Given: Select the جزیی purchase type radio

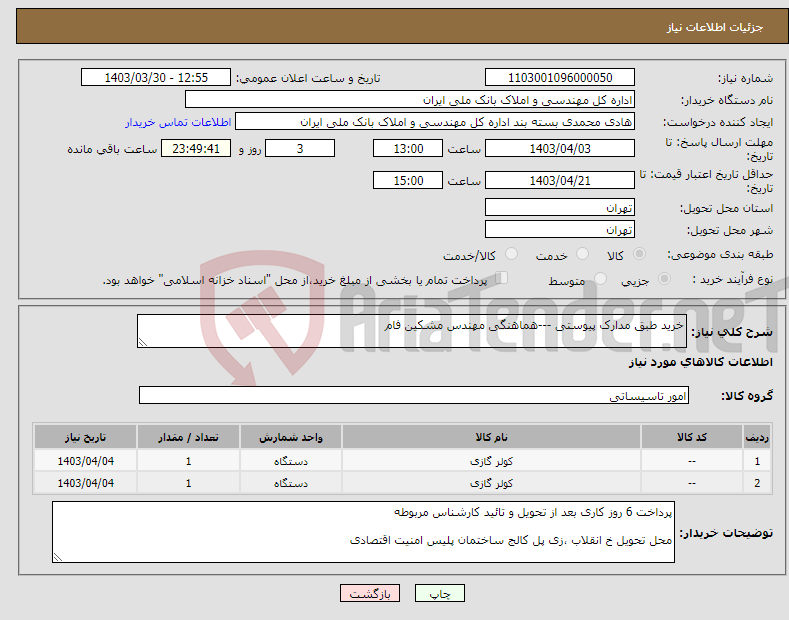Looking at the screenshot, I should tap(664, 278).
